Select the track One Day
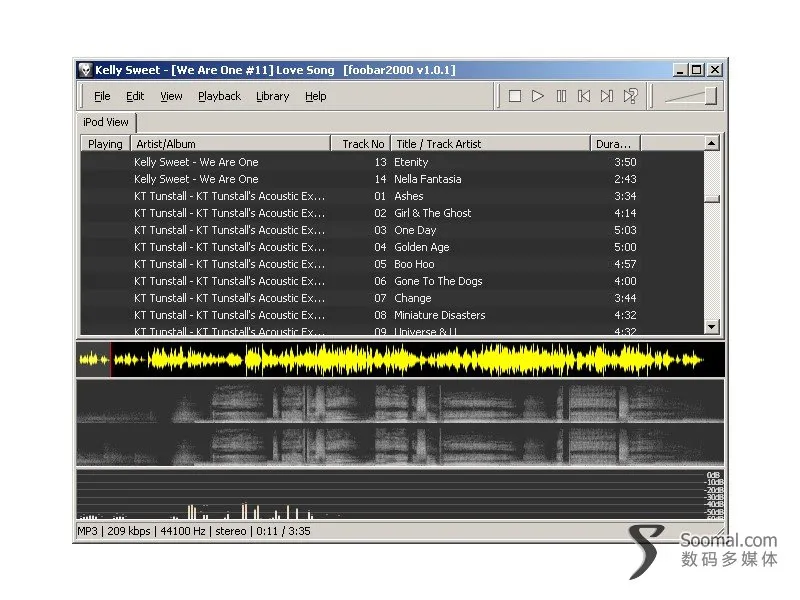This screenshot has height=600, width=800. pos(415,230)
